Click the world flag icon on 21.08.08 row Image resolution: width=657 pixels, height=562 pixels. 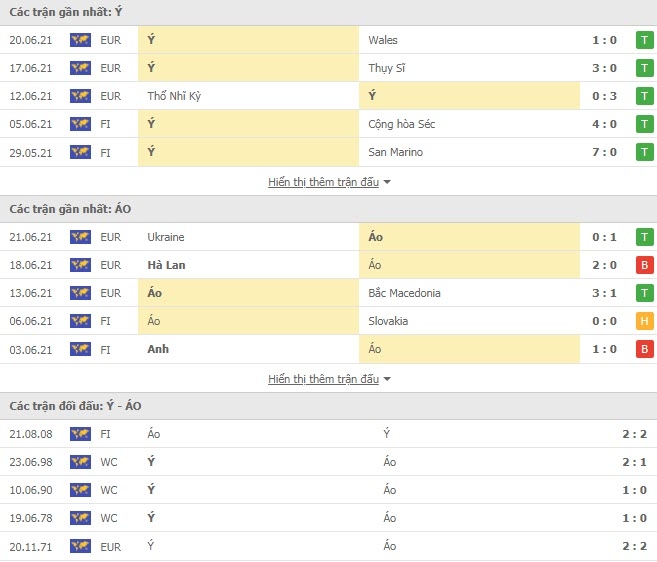pos(80,434)
